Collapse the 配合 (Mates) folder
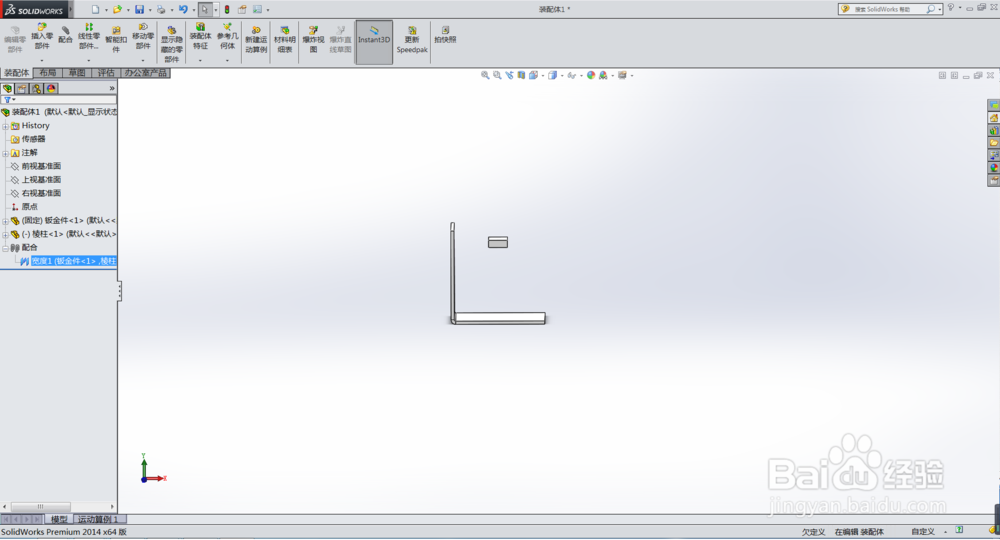Viewport: 1000px width, 540px height. pos(5,248)
